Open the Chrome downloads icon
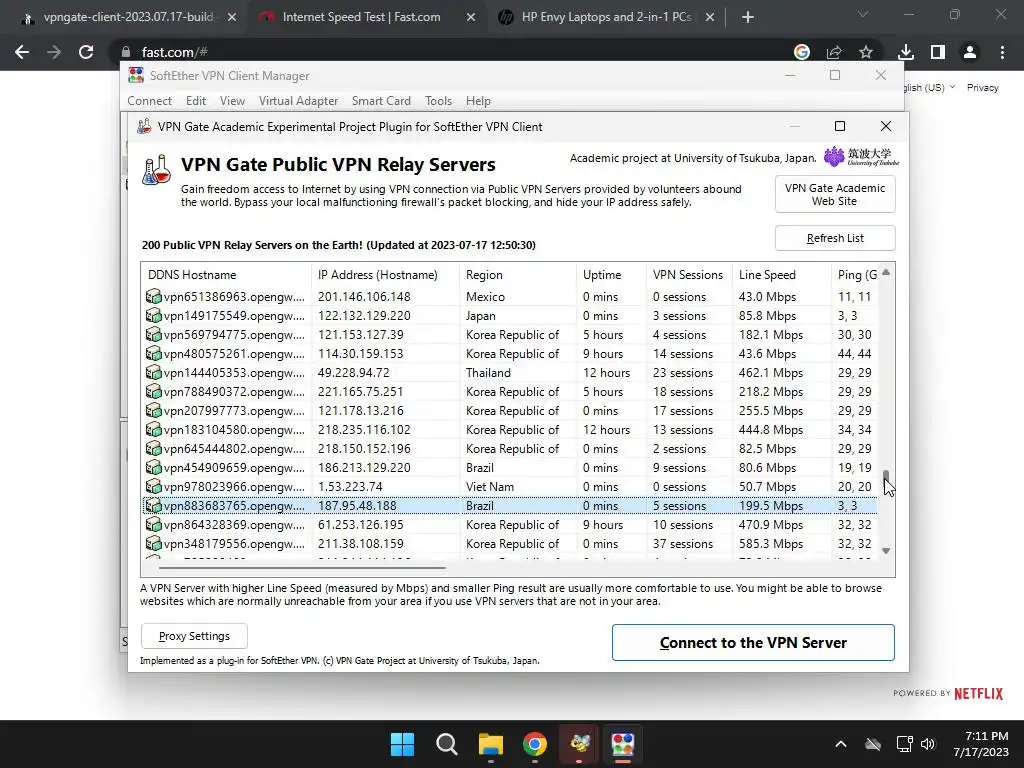 coord(906,52)
